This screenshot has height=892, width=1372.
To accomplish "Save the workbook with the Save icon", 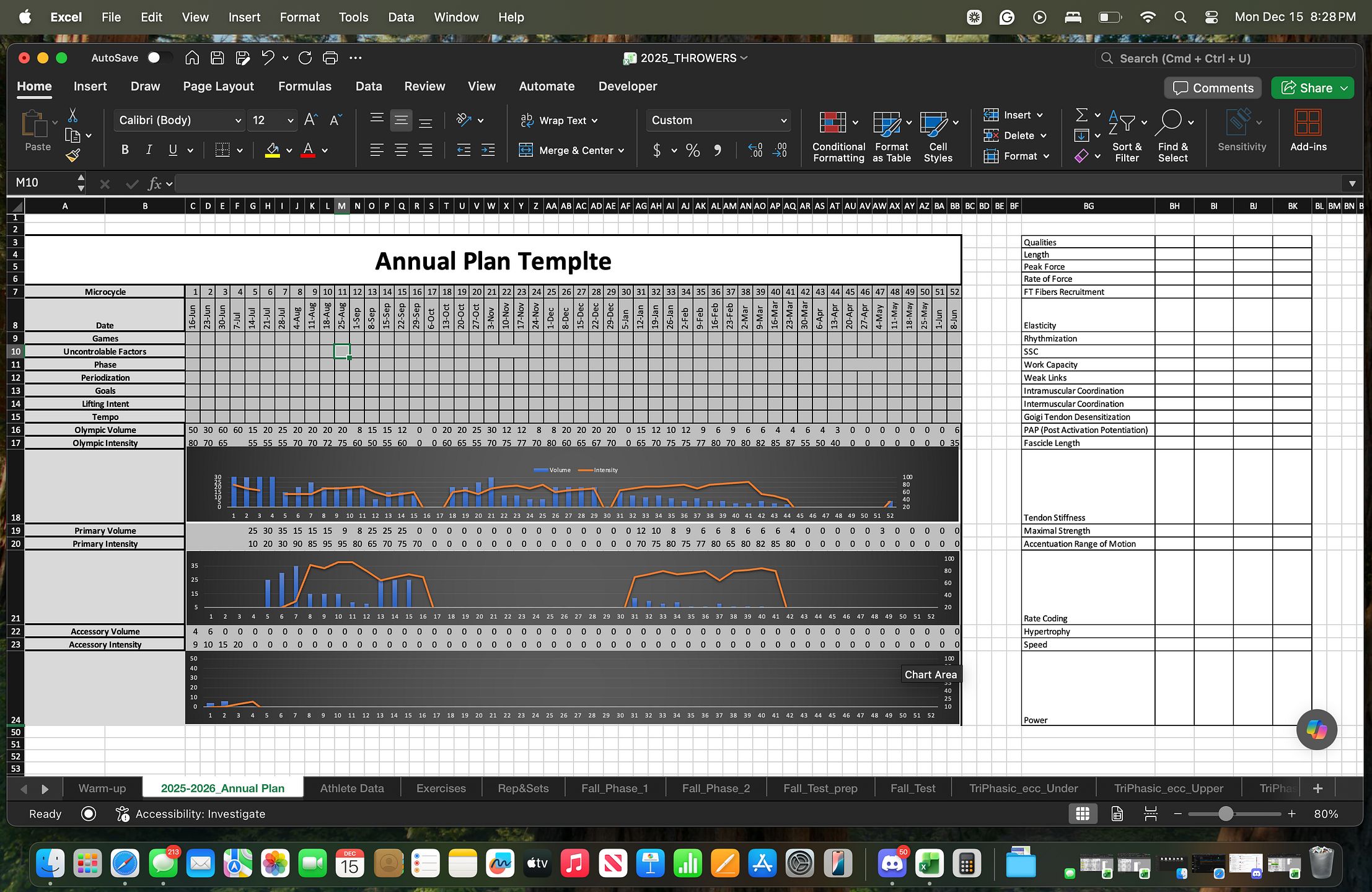I will pyautogui.click(x=218, y=58).
